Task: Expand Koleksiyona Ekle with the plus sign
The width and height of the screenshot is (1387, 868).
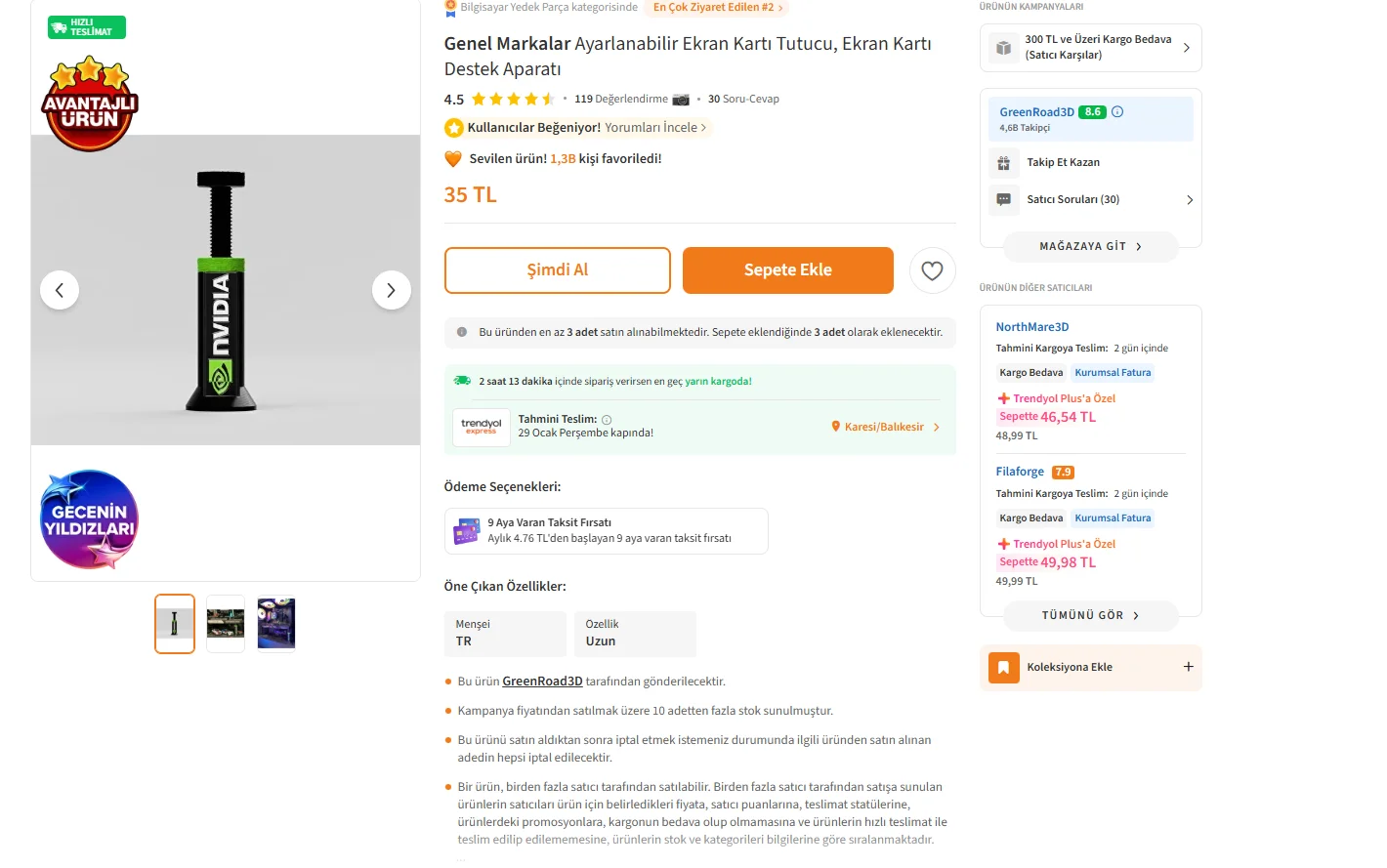Action: click(1188, 667)
